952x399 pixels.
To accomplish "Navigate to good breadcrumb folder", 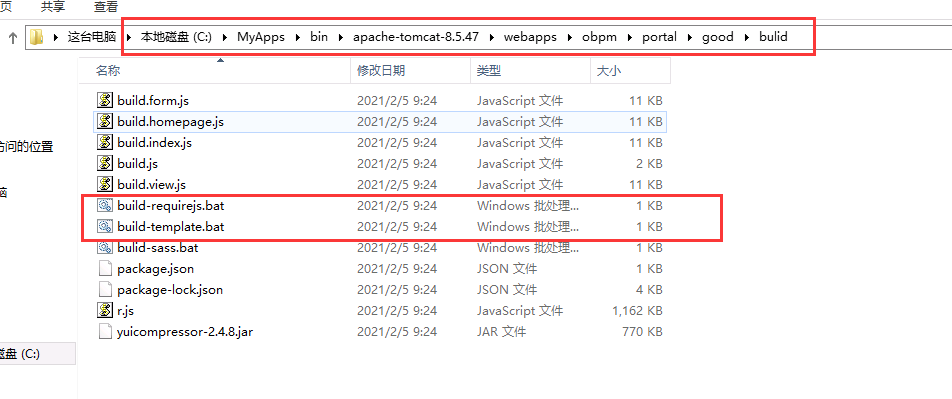I will coord(718,37).
